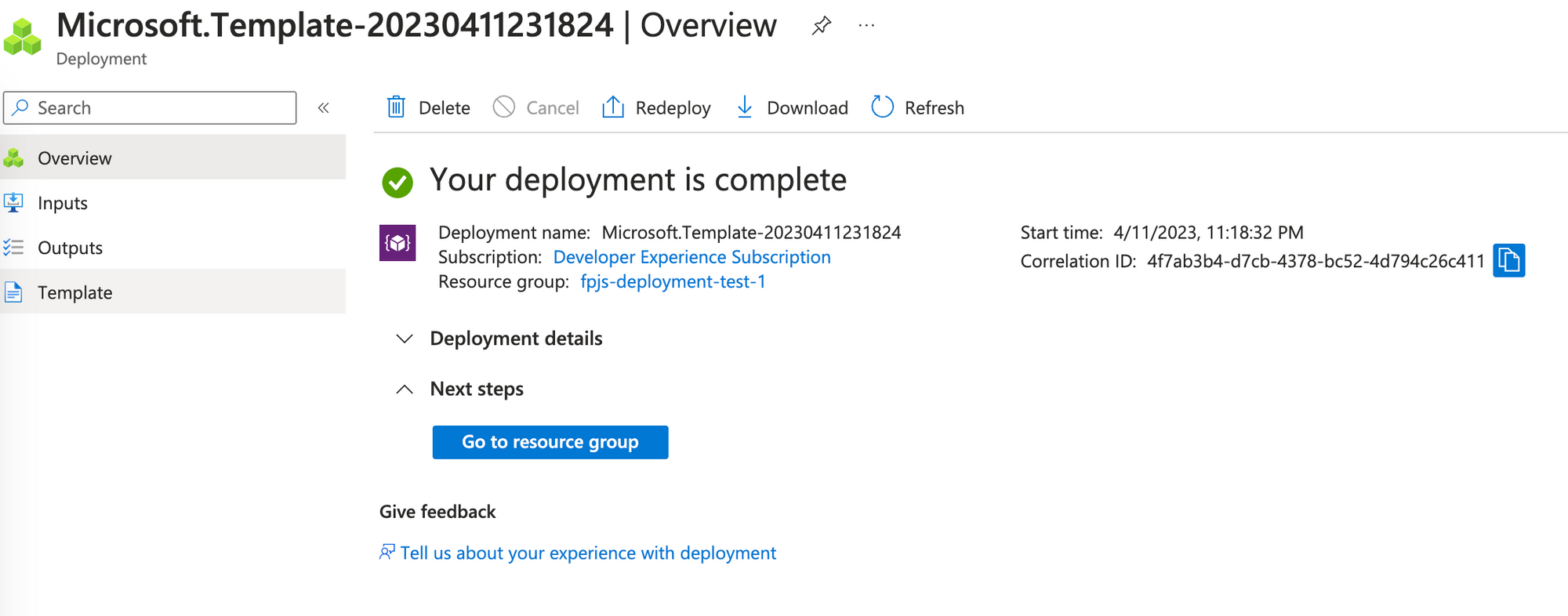Click the Download arrow icon
Viewport: 1568px width, 616px height.
click(x=745, y=107)
